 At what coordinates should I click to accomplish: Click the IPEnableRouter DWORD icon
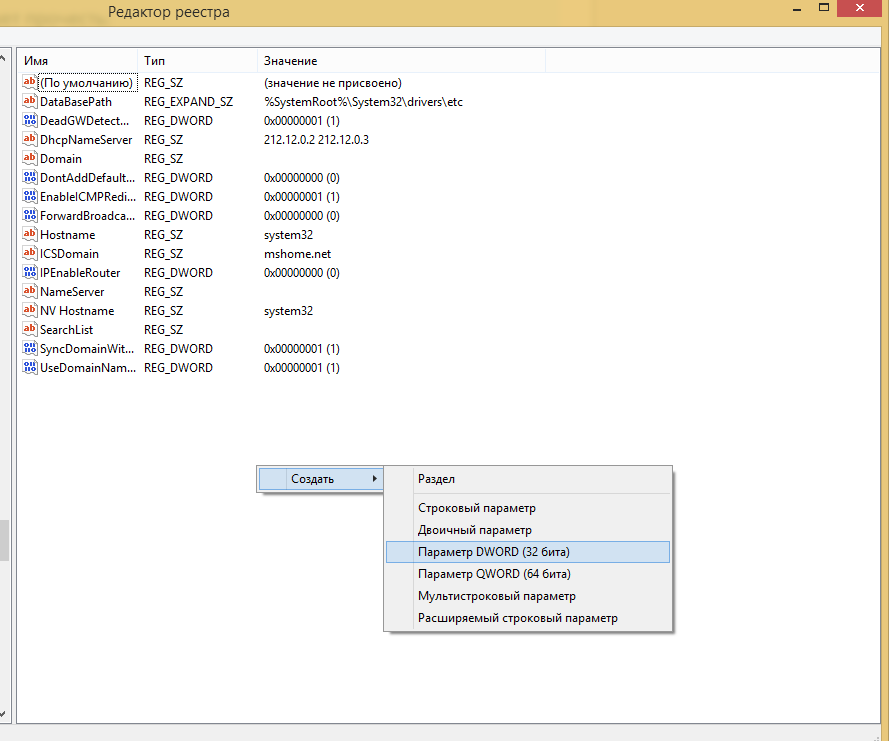tap(29, 273)
